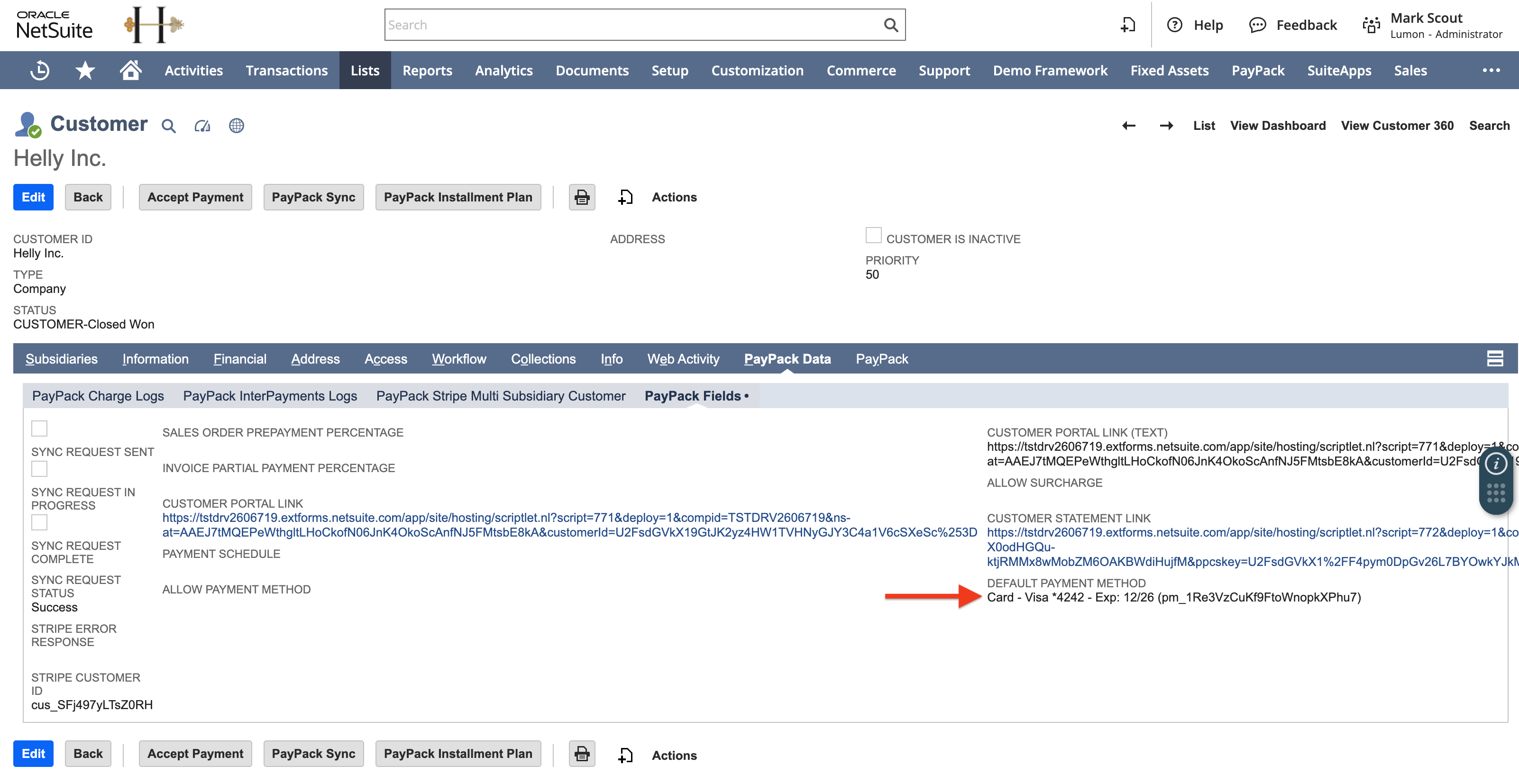Open the Transactions menu

coord(286,70)
